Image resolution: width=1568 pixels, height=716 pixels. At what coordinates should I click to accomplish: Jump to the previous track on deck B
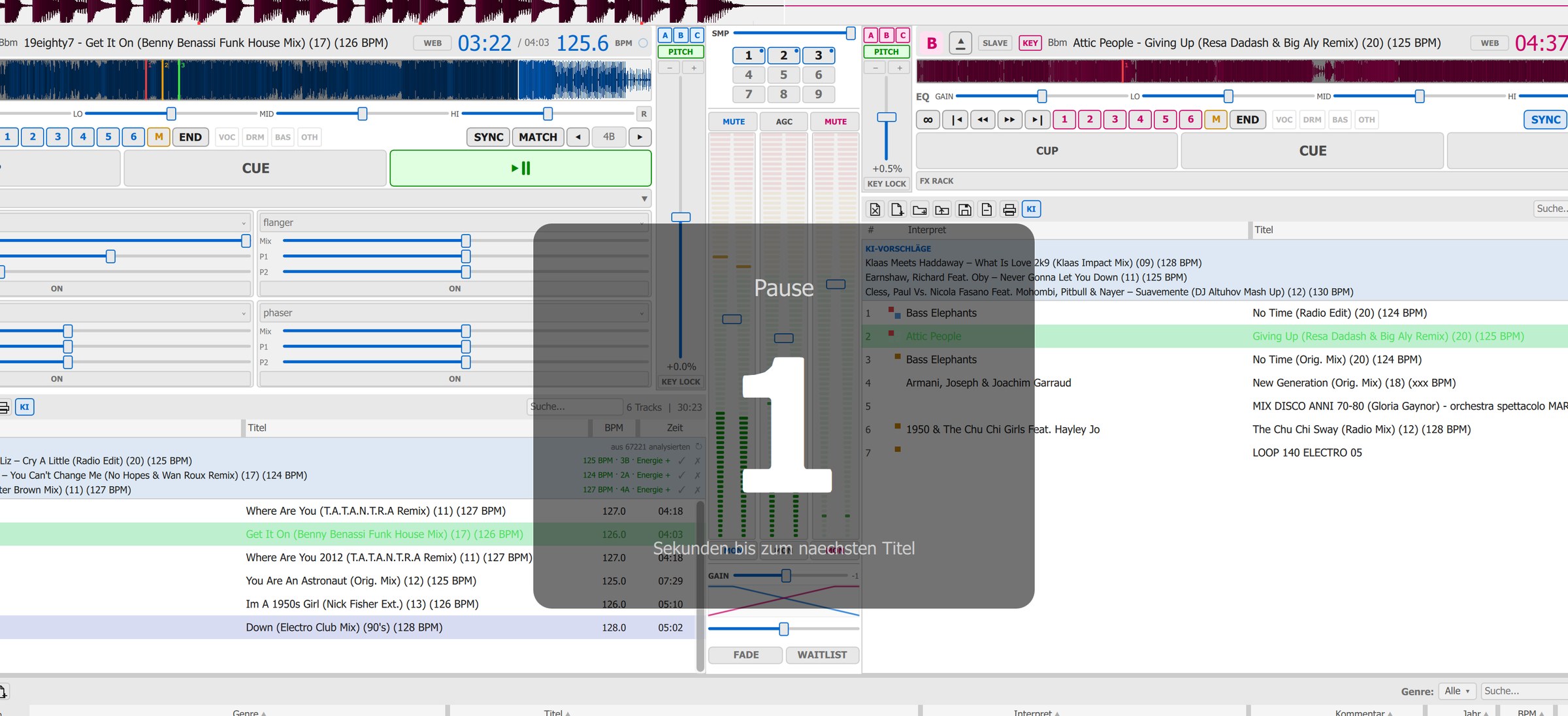956,120
